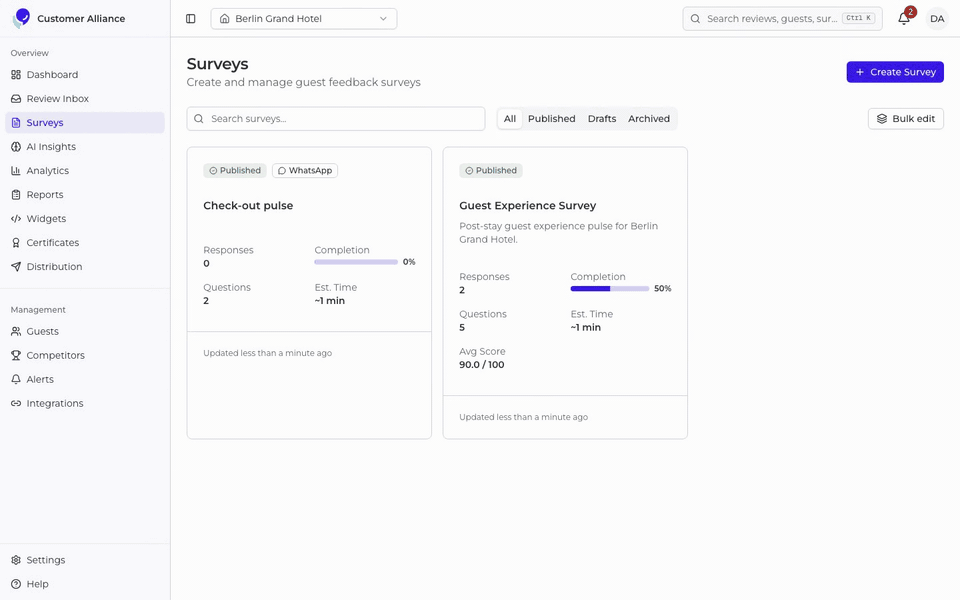Click the WhatsApp badge on Check-out pulse
The width and height of the screenshot is (960, 600).
pos(305,171)
